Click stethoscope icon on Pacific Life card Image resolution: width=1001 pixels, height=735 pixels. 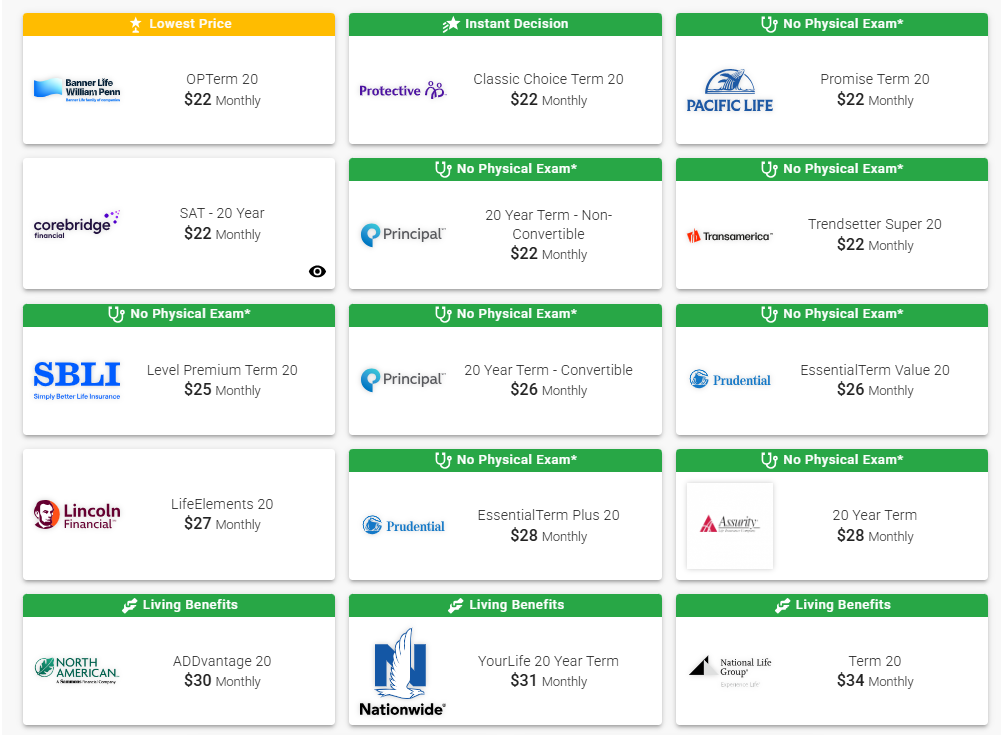[x=769, y=24]
